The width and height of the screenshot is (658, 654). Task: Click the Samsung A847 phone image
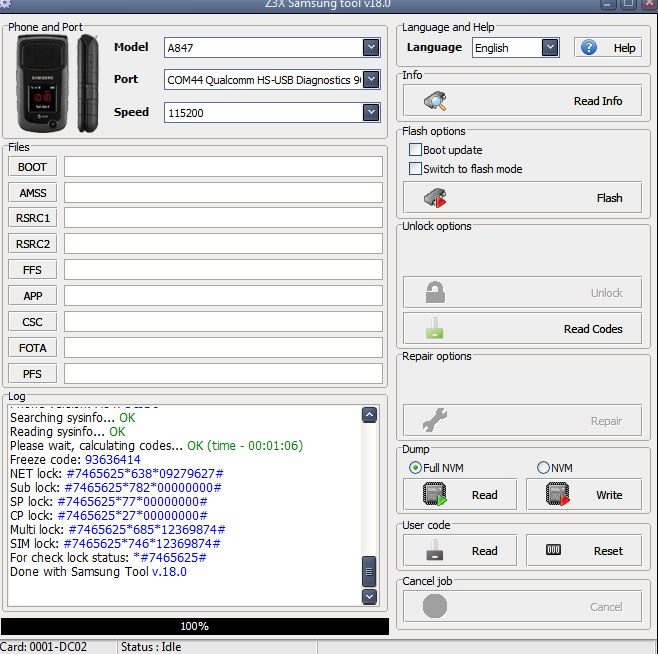click(57, 83)
